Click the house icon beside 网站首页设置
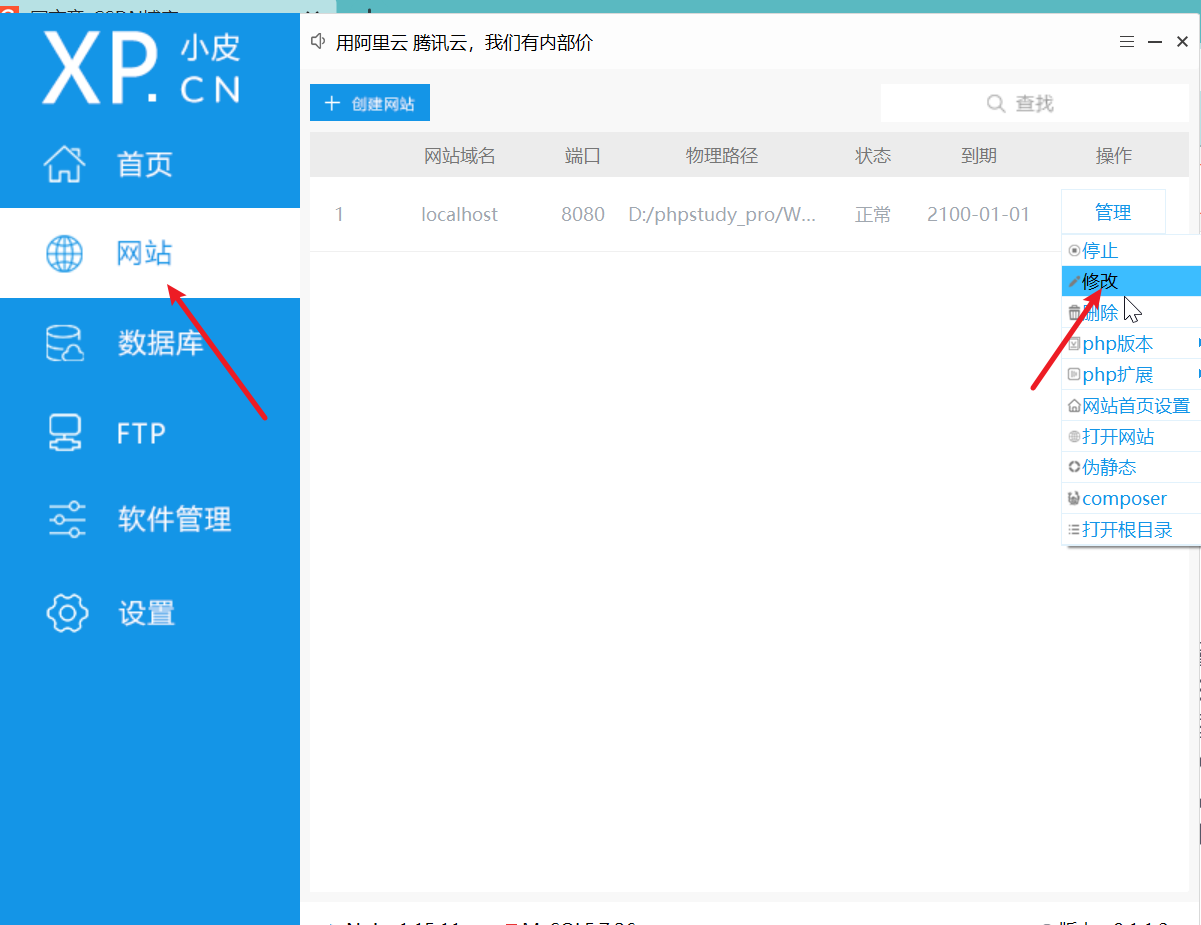This screenshot has width=1201, height=925. coord(1074,406)
